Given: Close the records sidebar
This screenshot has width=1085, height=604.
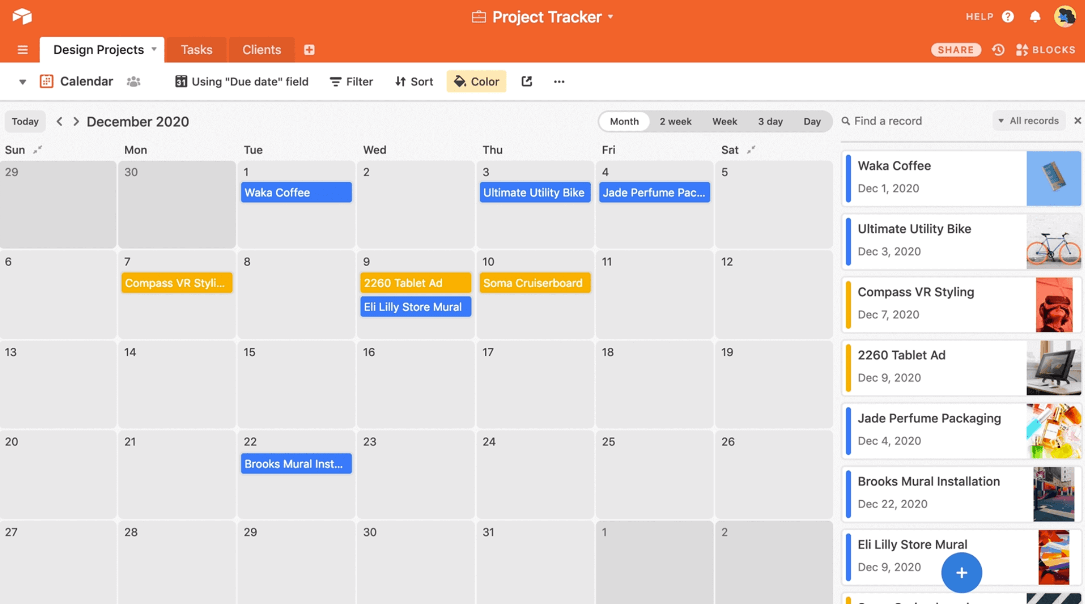Looking at the screenshot, I should [x=1077, y=121].
